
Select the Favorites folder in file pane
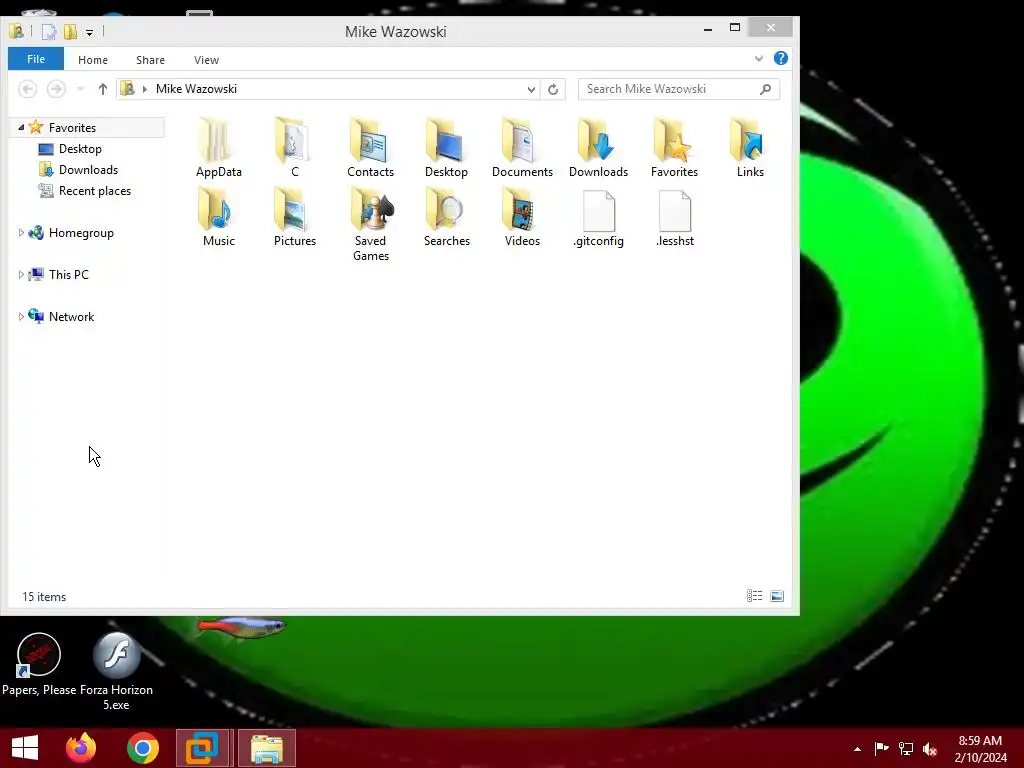pyautogui.click(x=674, y=148)
